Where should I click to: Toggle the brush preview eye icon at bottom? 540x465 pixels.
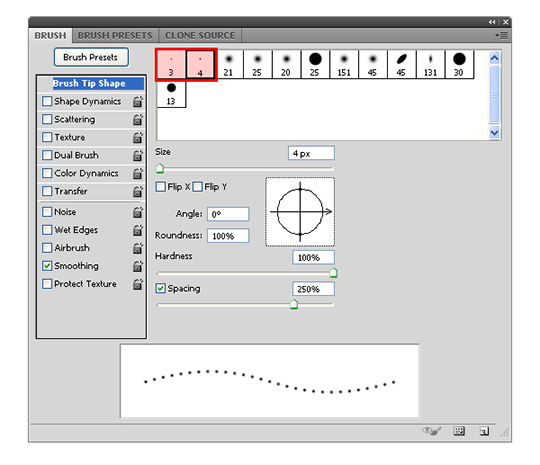click(x=432, y=431)
